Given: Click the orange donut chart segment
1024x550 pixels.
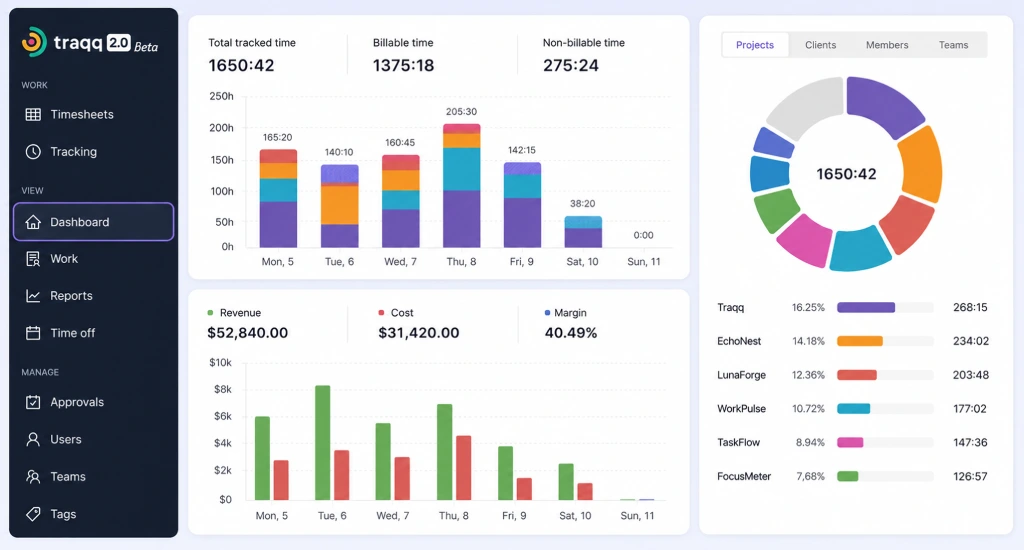Looking at the screenshot, I should (922, 165).
